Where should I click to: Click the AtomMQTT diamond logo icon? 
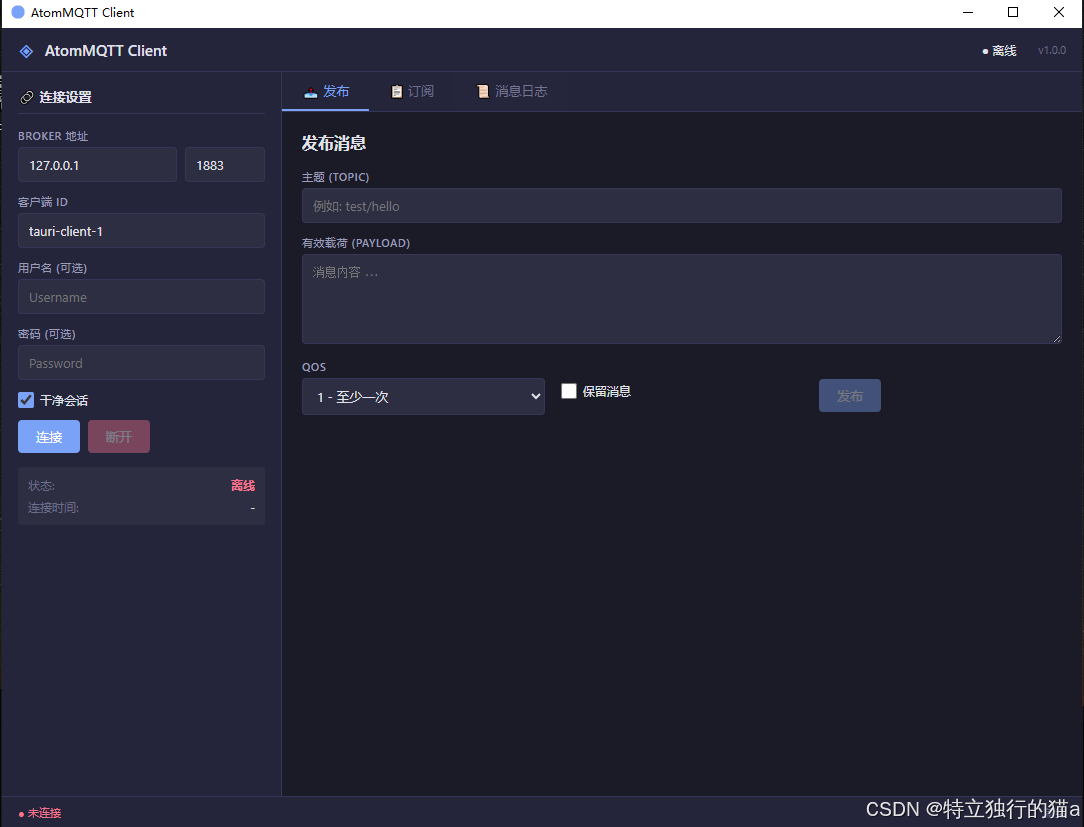point(26,51)
